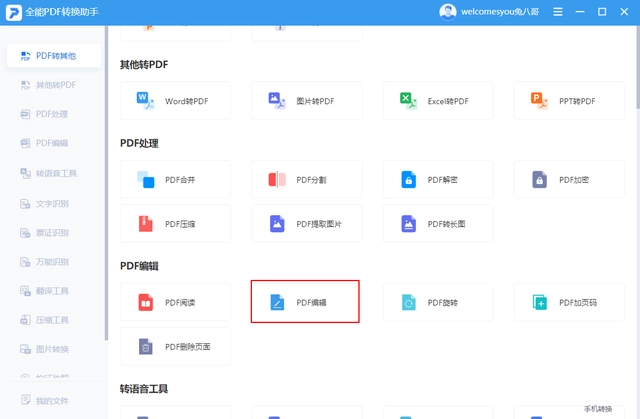The height and width of the screenshot is (419, 640).
Task: Open the PDF提取图片 tool
Action: (307, 224)
